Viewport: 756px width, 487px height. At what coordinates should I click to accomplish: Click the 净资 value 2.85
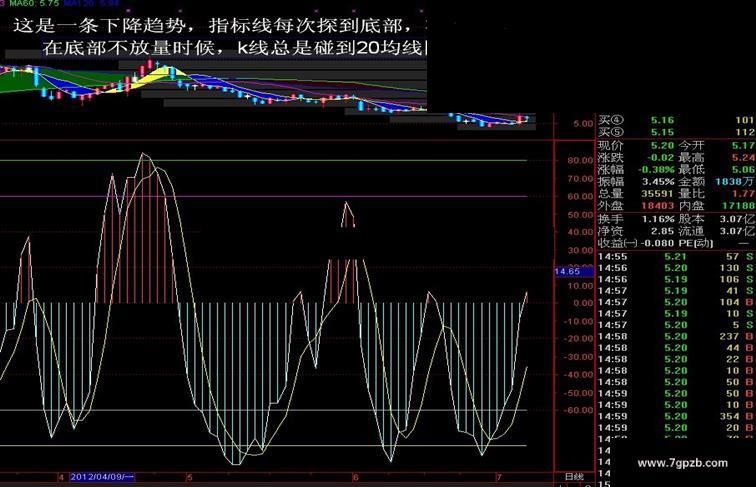pyautogui.click(x=662, y=231)
